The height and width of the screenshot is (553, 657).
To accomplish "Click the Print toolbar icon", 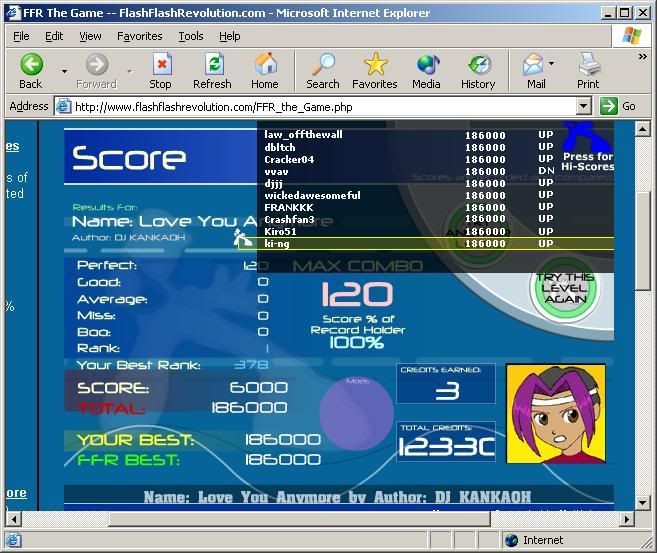I will point(588,66).
